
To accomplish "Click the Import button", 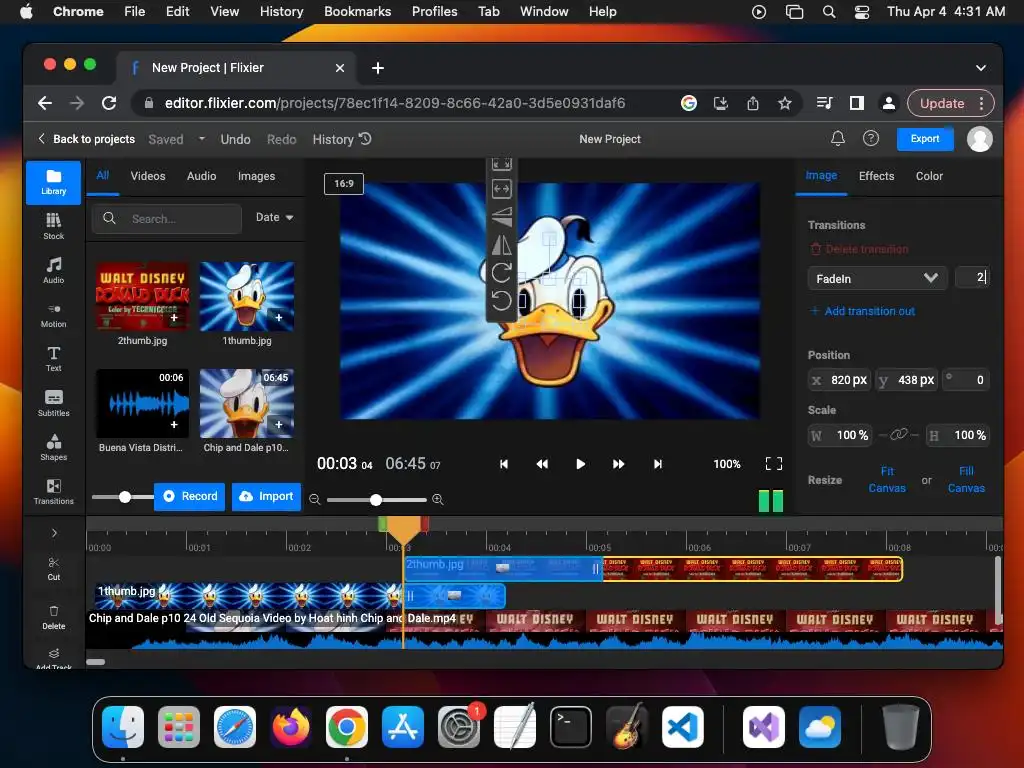I will (x=266, y=496).
